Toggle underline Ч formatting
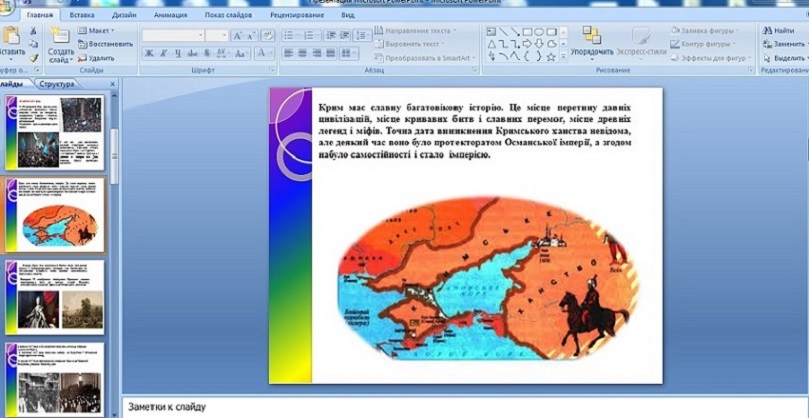This screenshot has width=809, height=418. coord(178,53)
